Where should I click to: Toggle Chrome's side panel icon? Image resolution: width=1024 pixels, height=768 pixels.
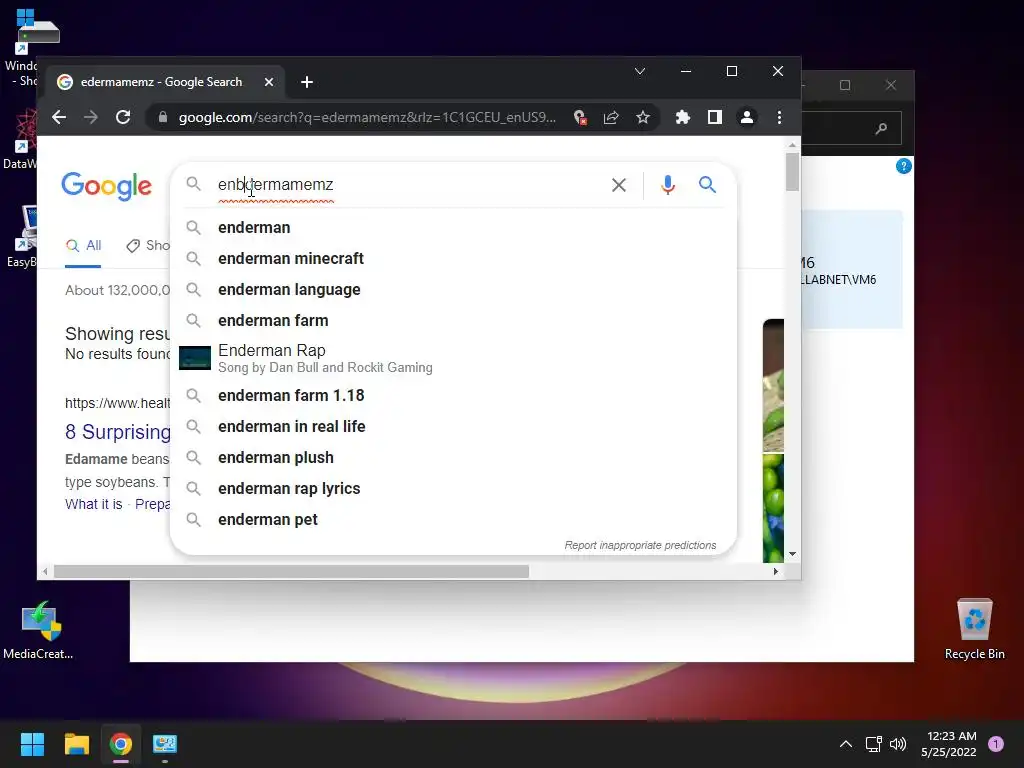point(714,118)
